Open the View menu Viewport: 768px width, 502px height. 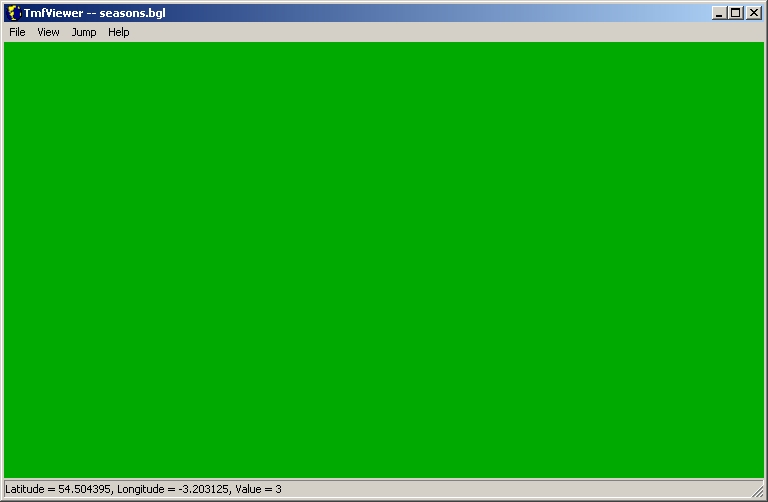coord(48,32)
